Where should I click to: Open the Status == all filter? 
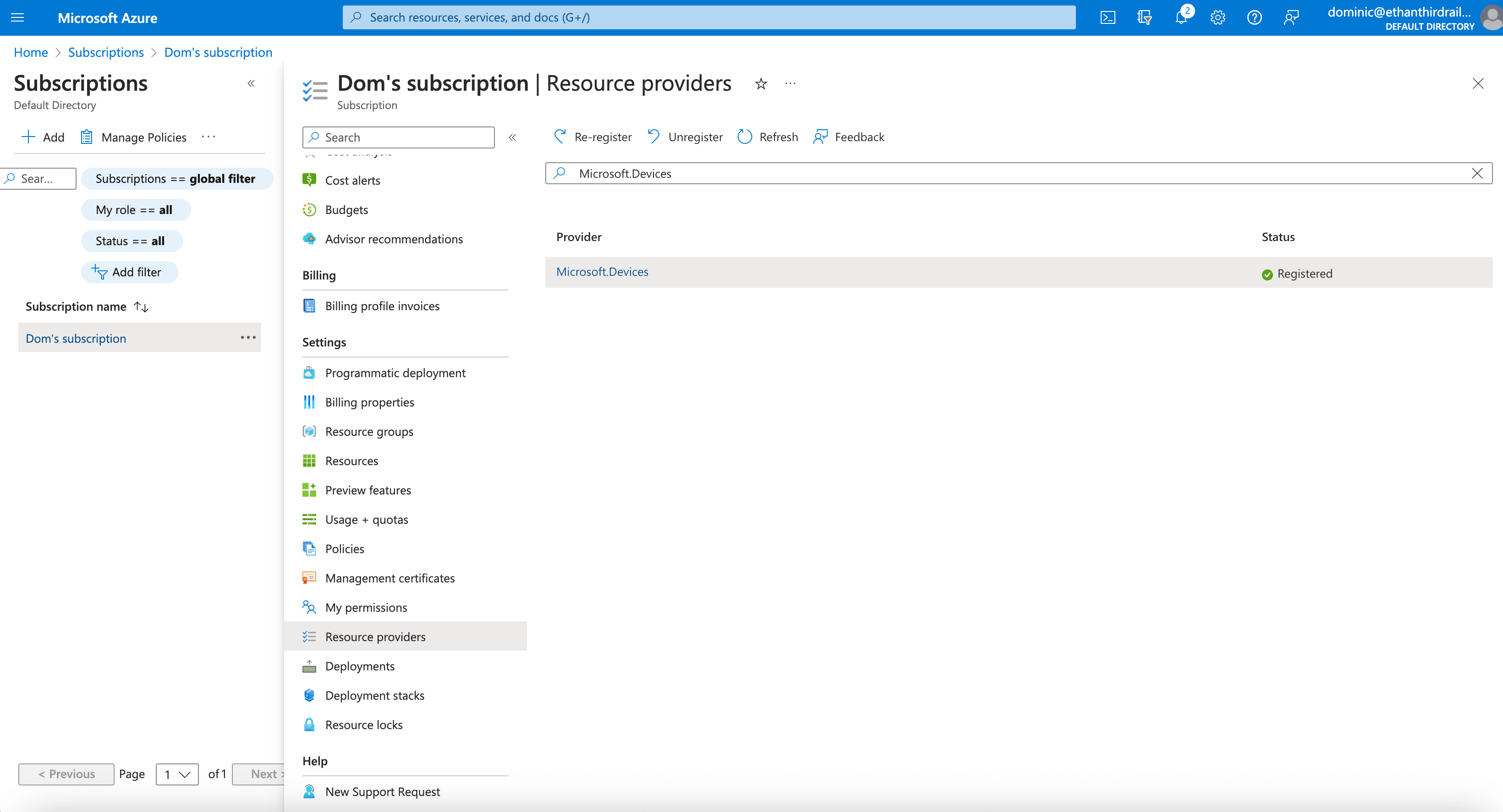point(131,241)
